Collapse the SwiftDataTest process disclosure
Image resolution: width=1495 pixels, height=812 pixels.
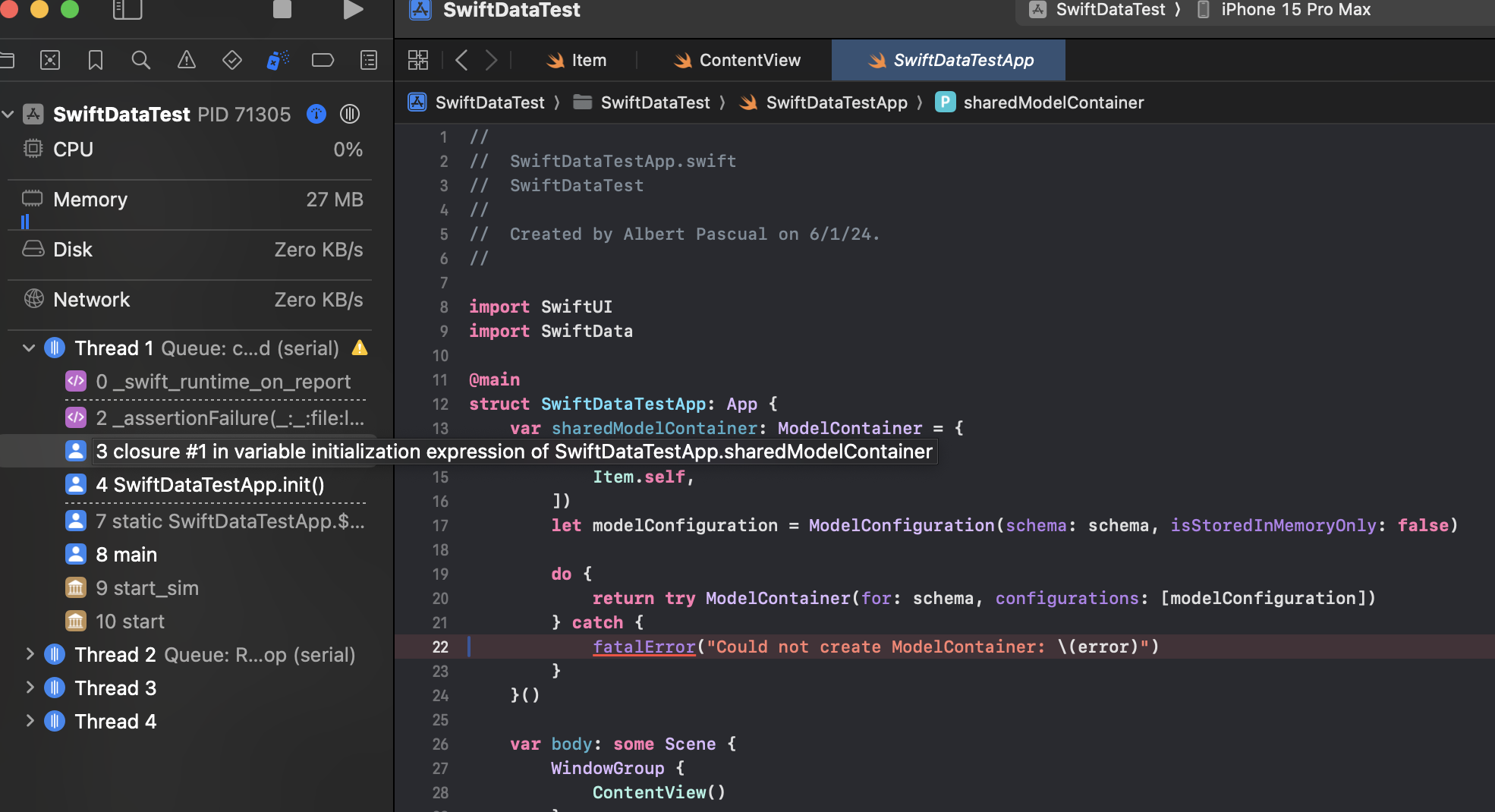point(8,114)
